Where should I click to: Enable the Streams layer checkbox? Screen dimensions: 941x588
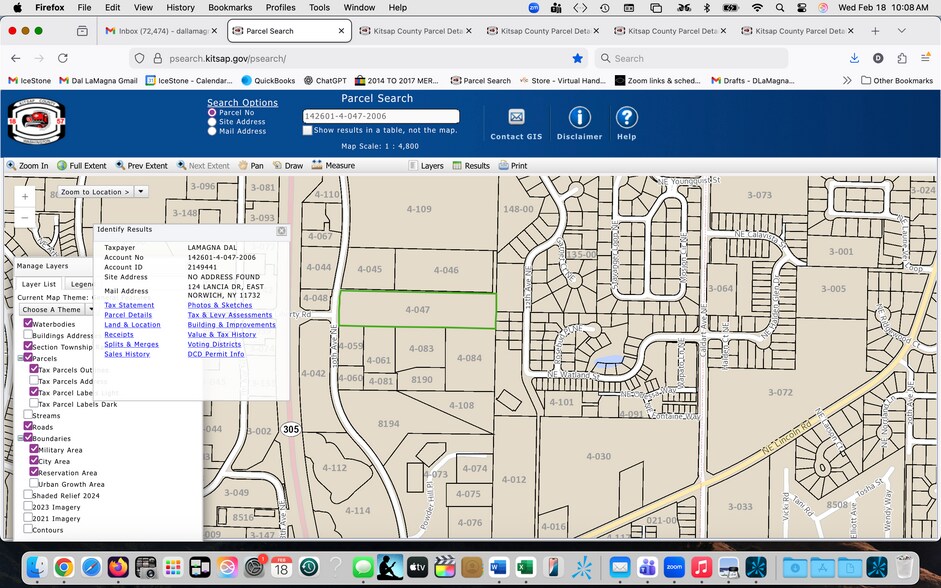click(x=28, y=415)
